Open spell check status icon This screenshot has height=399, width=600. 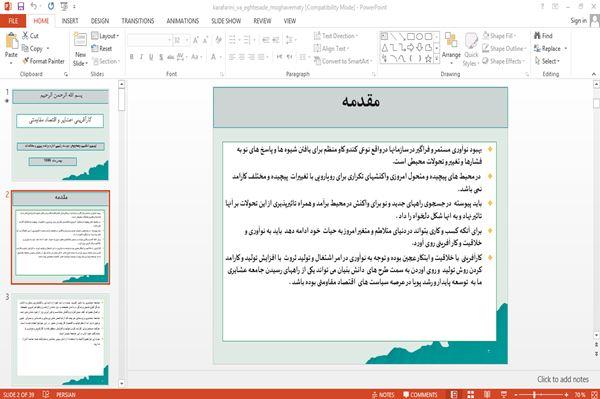pyautogui.click(x=46, y=394)
